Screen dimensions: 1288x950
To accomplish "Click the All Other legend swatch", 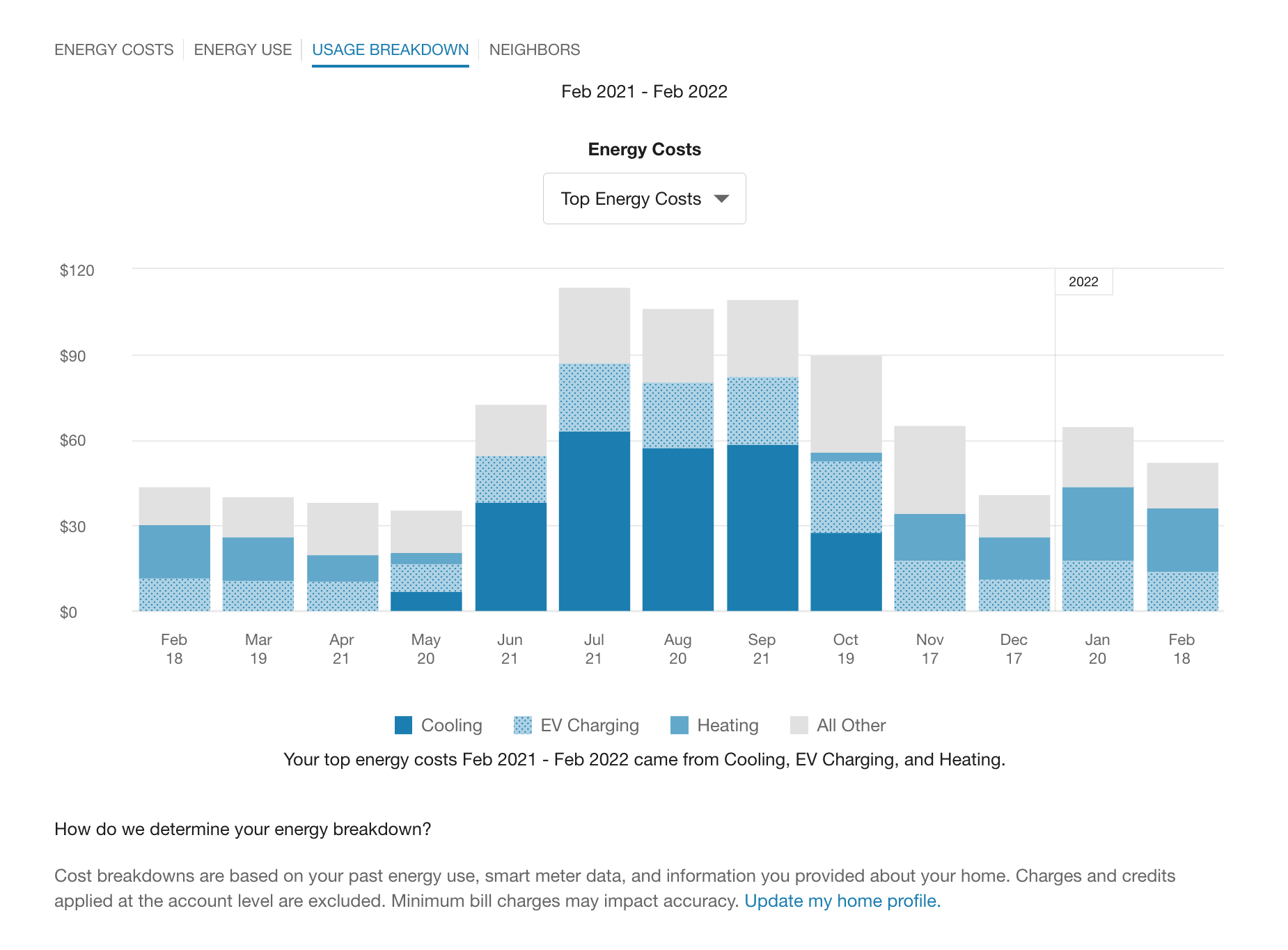I will tap(799, 725).
